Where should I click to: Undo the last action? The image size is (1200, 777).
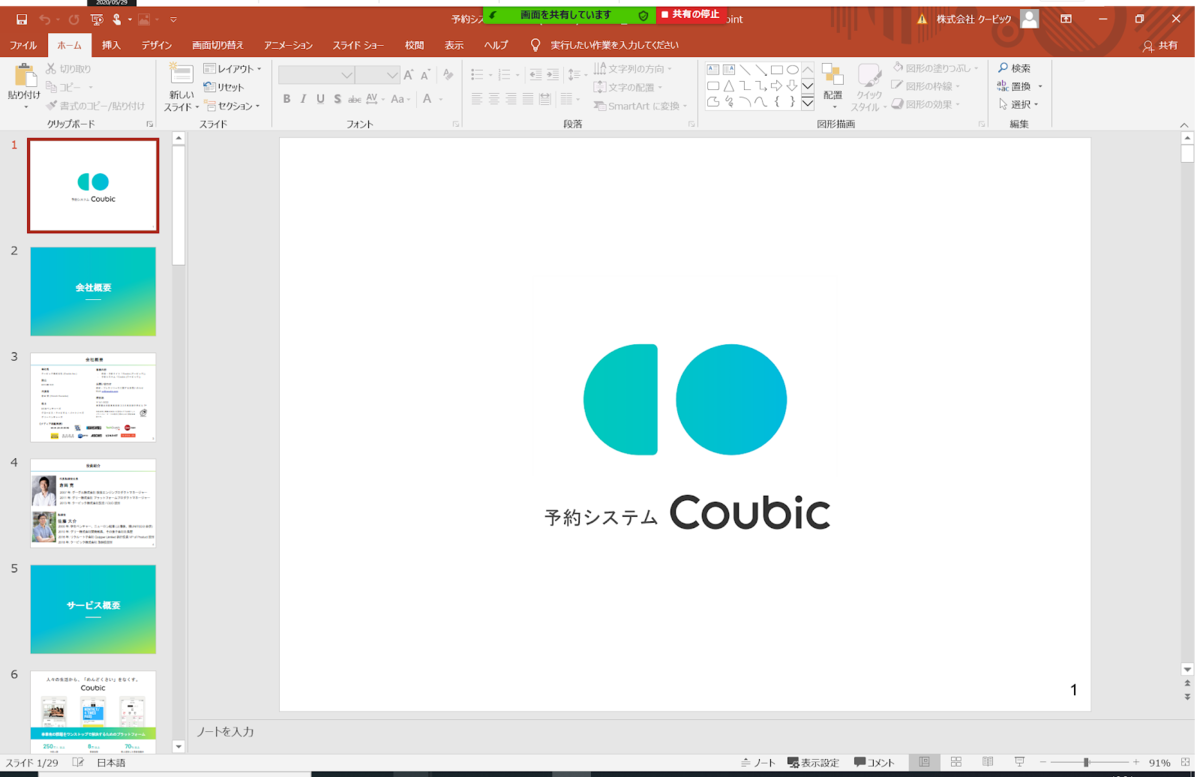[45, 19]
